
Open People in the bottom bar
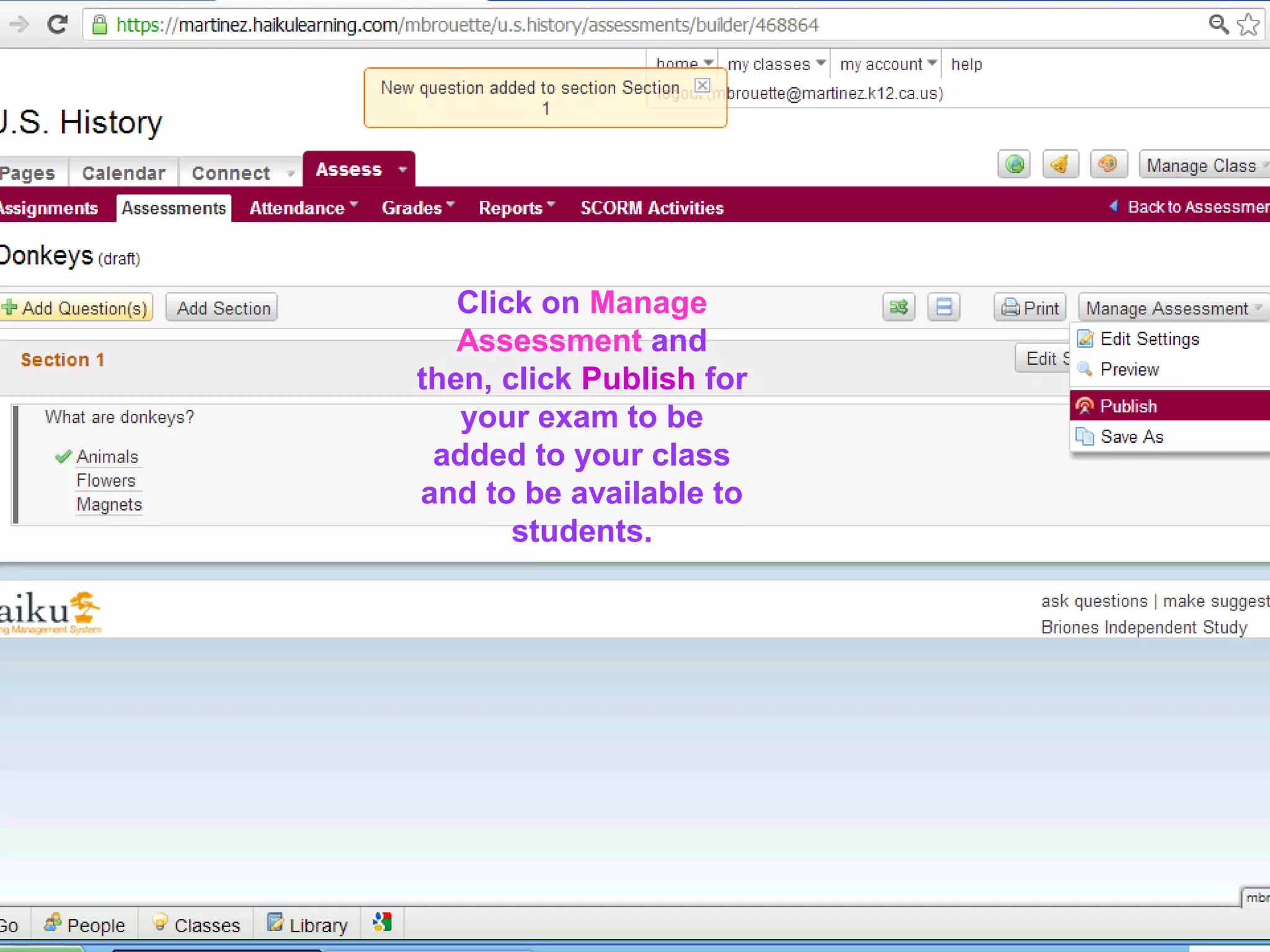84,925
